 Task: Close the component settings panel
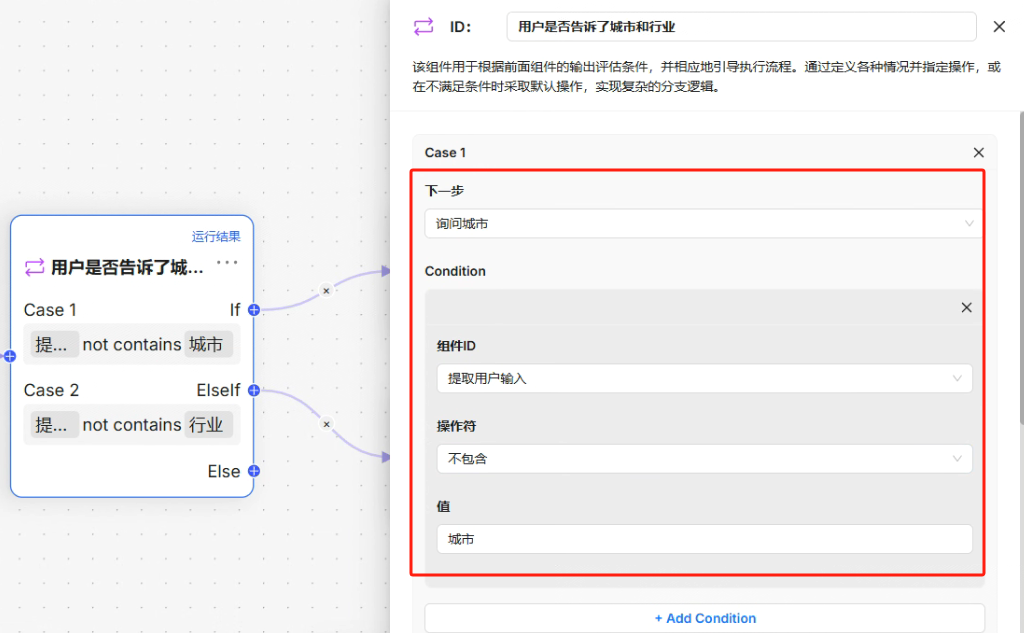click(x=999, y=27)
